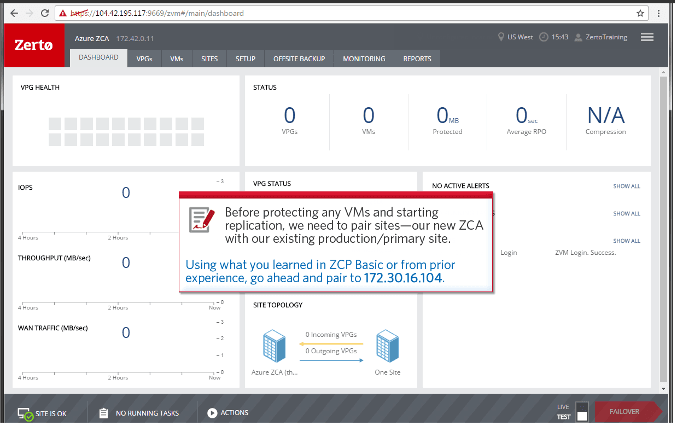Reload the page with refresh icon
675x424 pixels.
45,13
